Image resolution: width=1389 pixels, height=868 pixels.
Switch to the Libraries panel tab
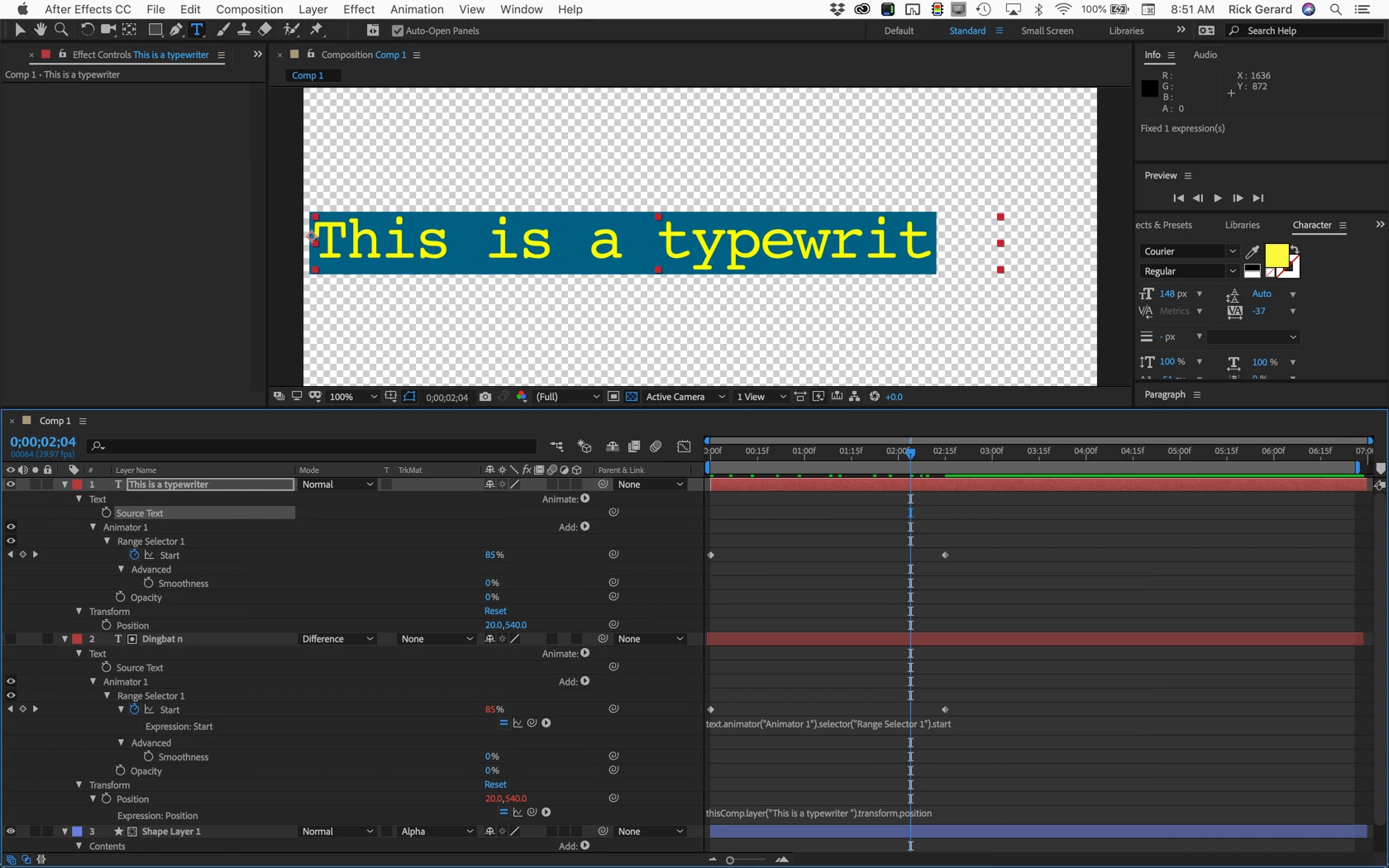(1242, 225)
